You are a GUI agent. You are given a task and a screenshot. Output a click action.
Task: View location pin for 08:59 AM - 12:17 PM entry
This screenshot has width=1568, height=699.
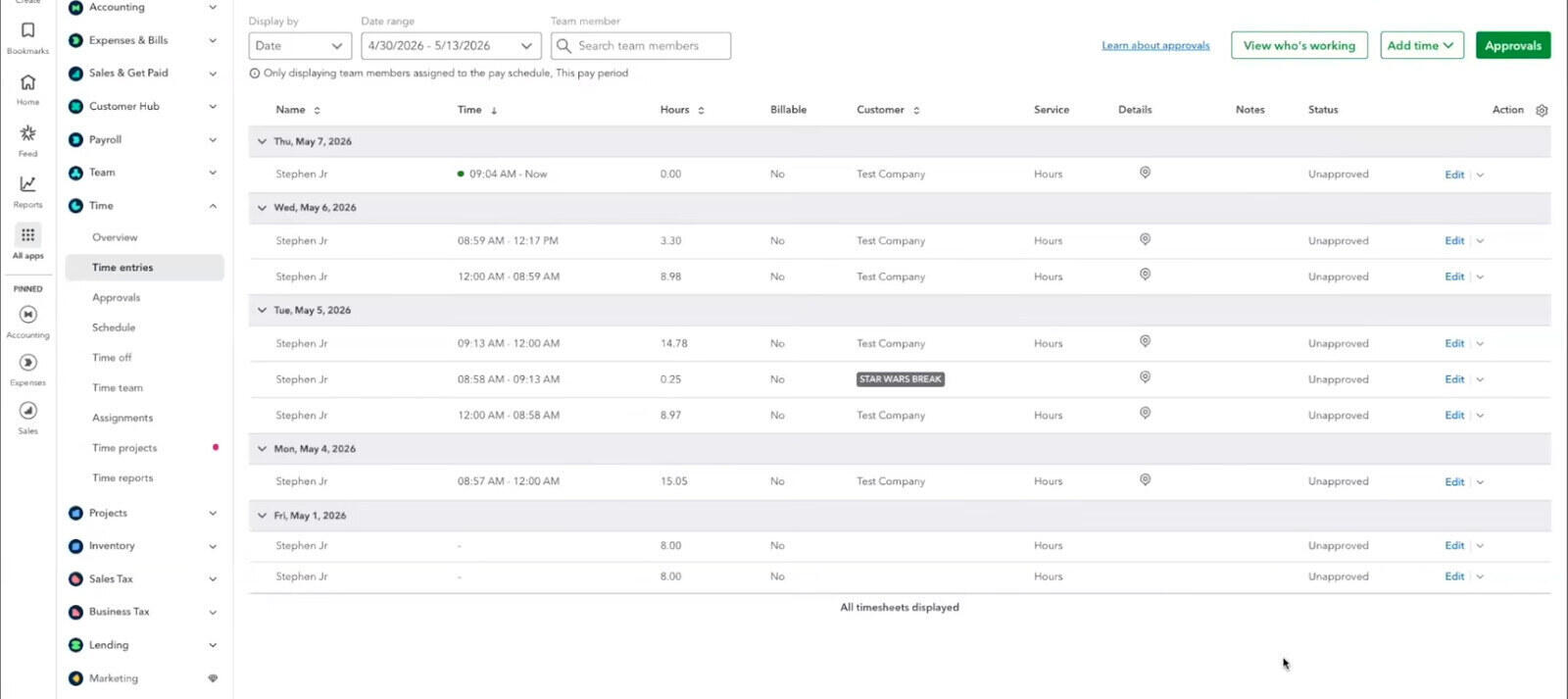1145,239
